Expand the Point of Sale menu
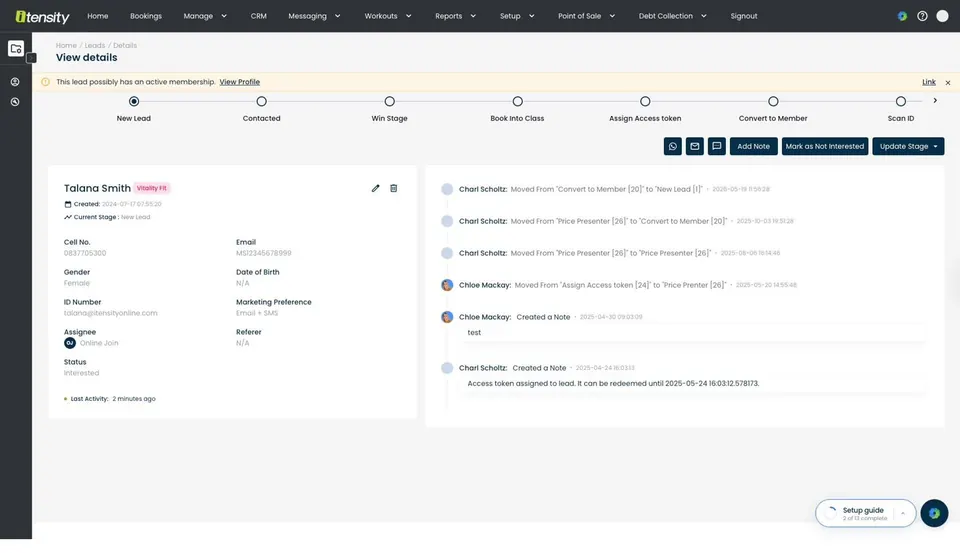960x553 pixels. point(587,16)
